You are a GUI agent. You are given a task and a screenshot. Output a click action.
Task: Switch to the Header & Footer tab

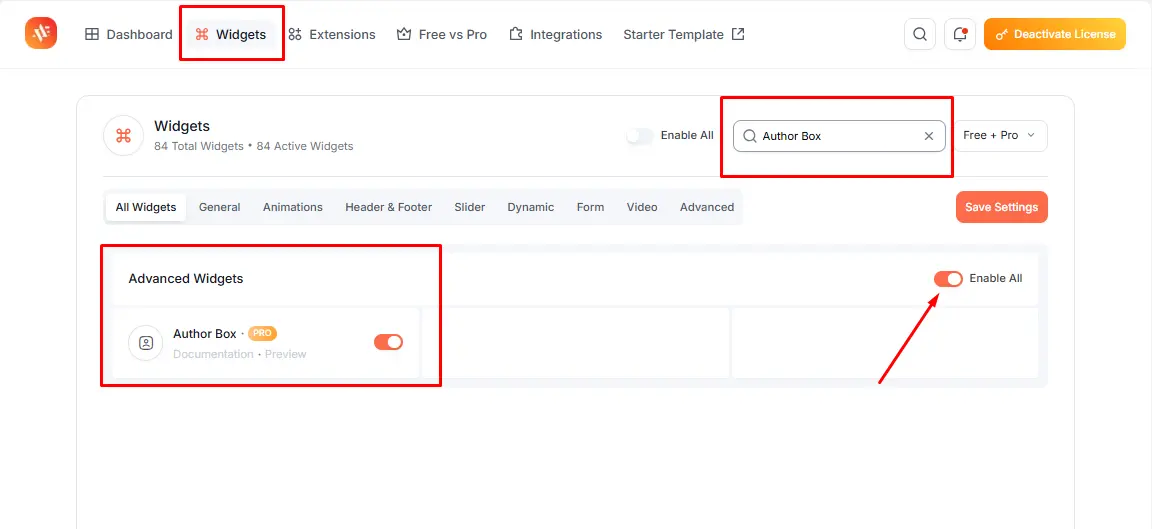click(x=389, y=207)
